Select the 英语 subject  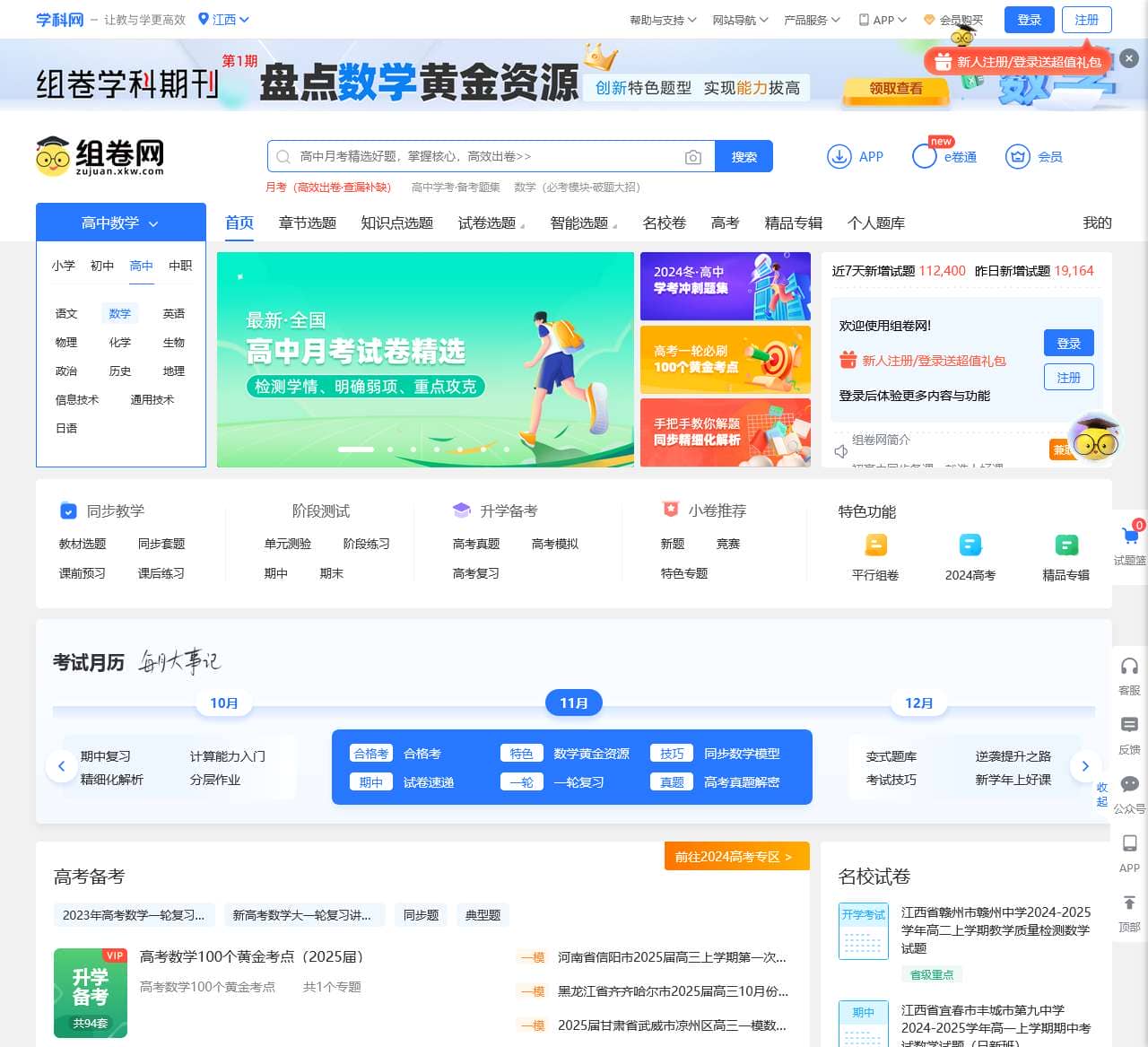point(174,314)
